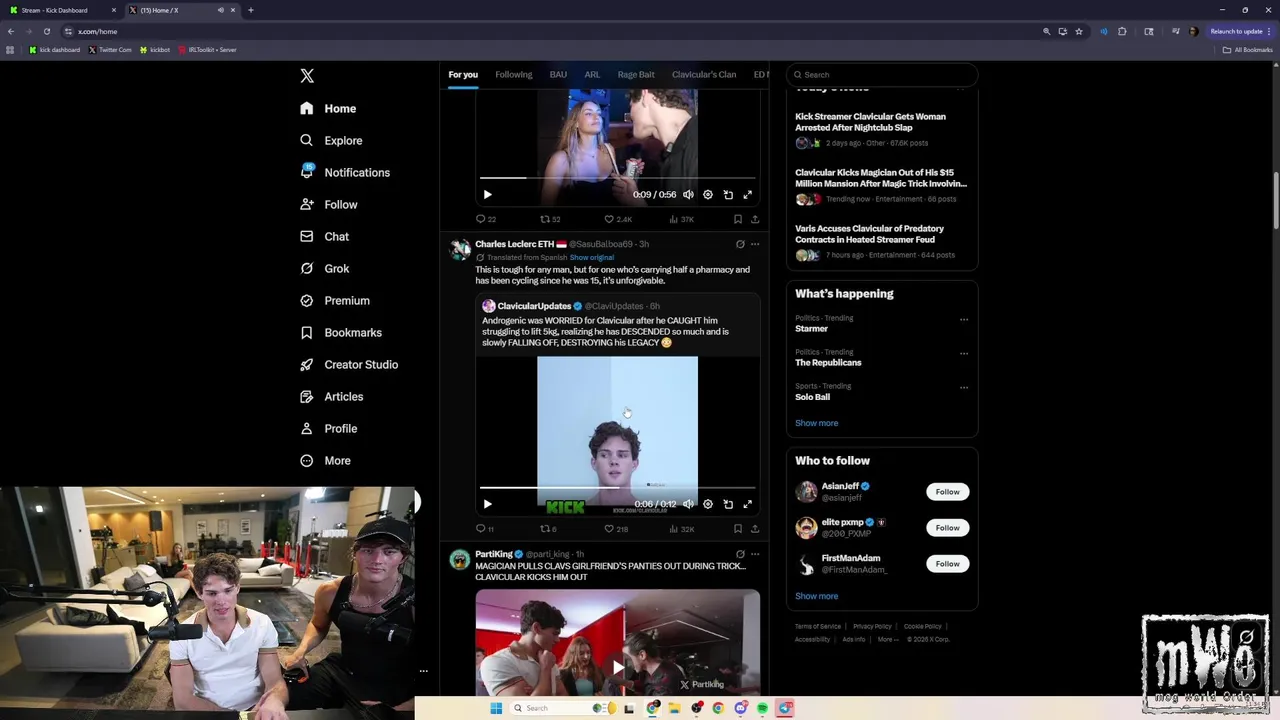1280x720 pixels.
Task: Open the Chrome three-dot menu
Action: pyautogui.click(x=1269, y=31)
